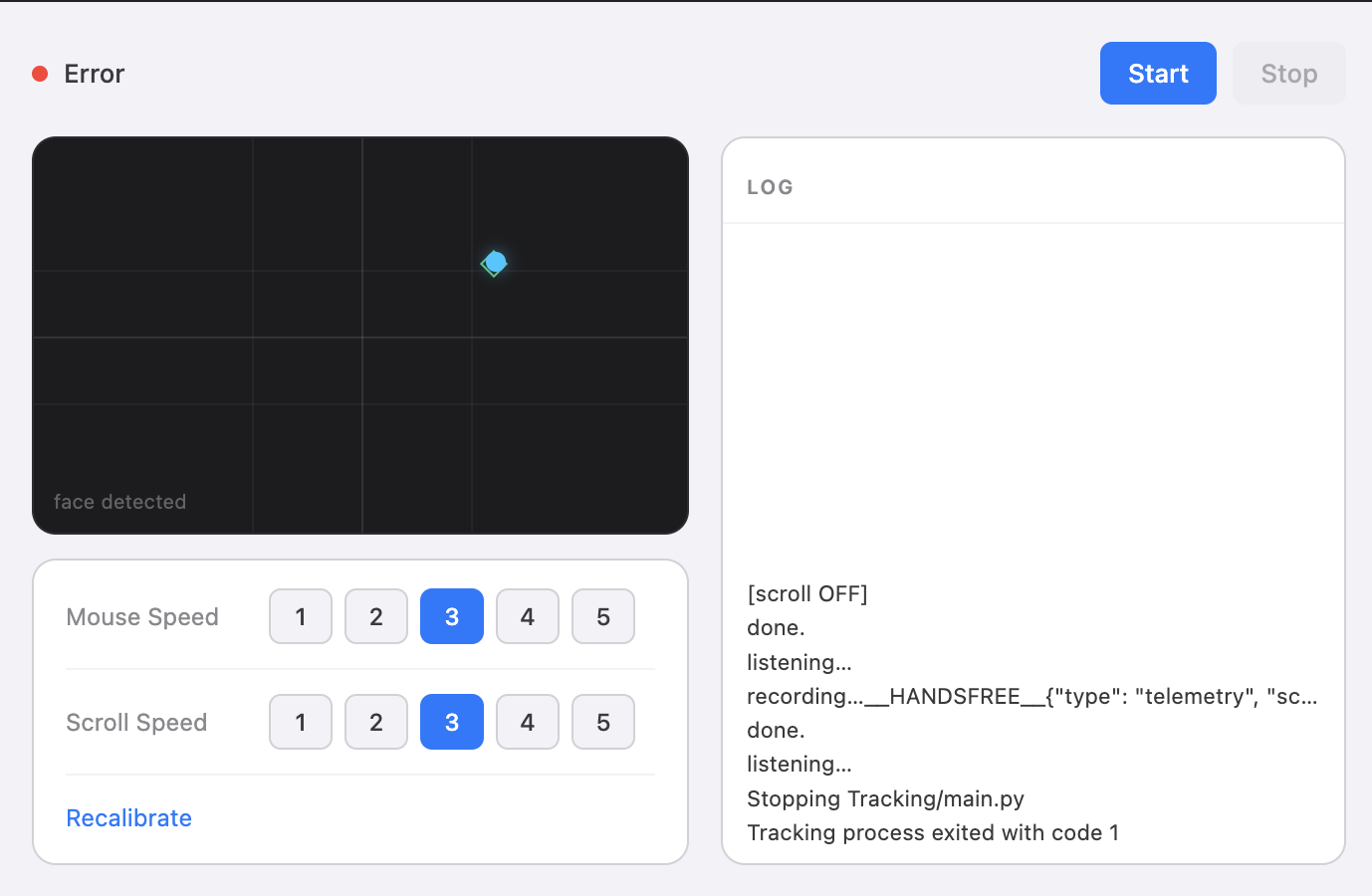Viewport: 1372px width, 896px height.
Task: Click the Scroll Speed label
Action: 136,723
